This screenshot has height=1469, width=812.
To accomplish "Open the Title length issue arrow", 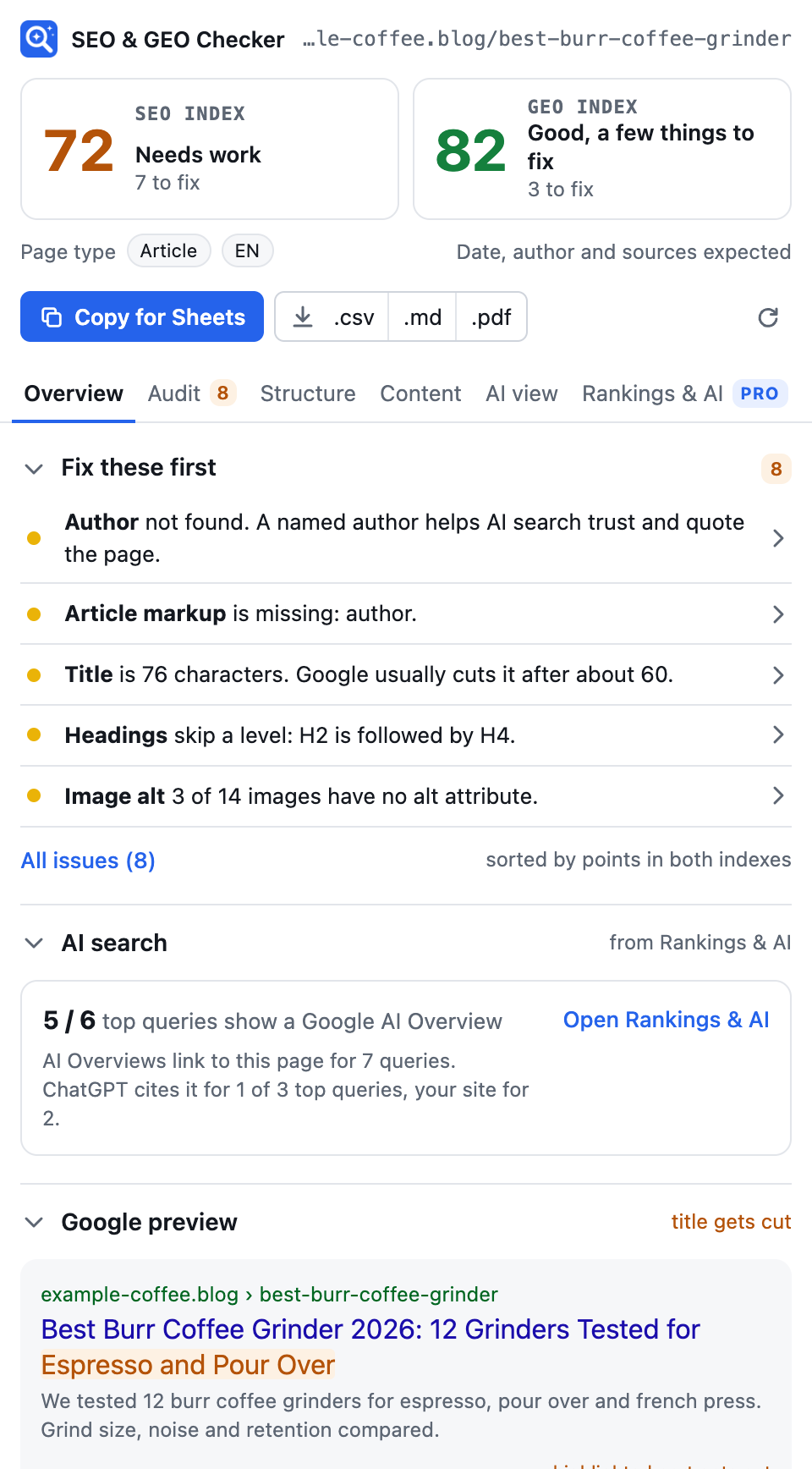I will click(778, 675).
